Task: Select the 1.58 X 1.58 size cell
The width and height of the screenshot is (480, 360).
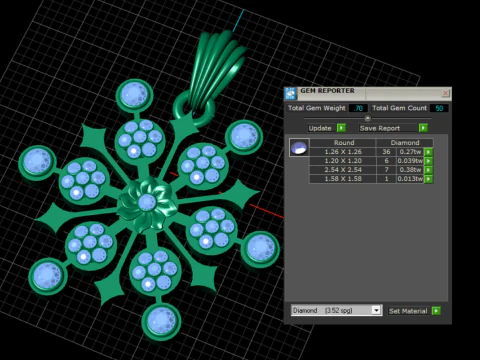Action: (x=343, y=179)
